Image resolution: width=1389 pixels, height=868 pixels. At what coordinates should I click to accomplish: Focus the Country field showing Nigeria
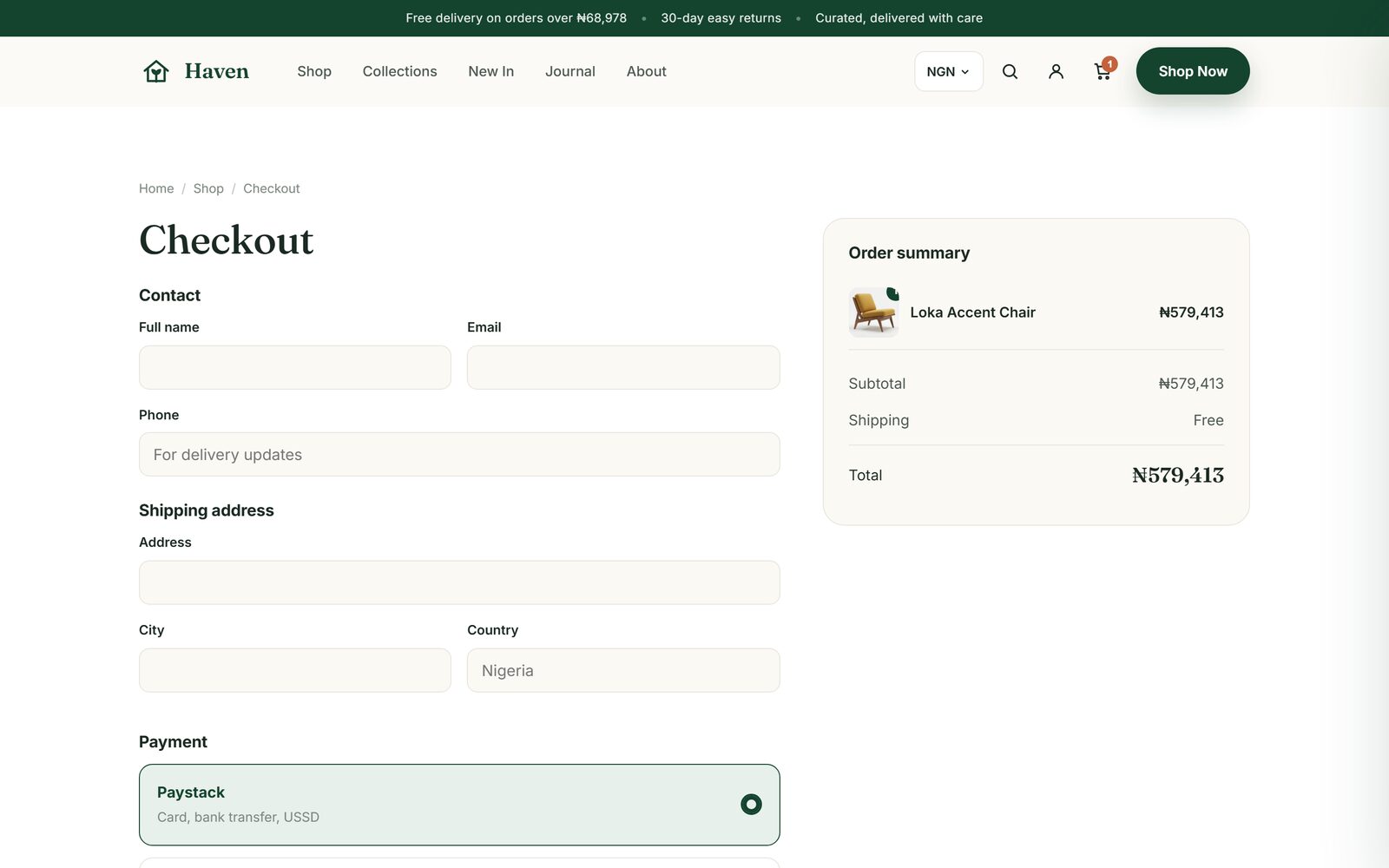click(623, 670)
